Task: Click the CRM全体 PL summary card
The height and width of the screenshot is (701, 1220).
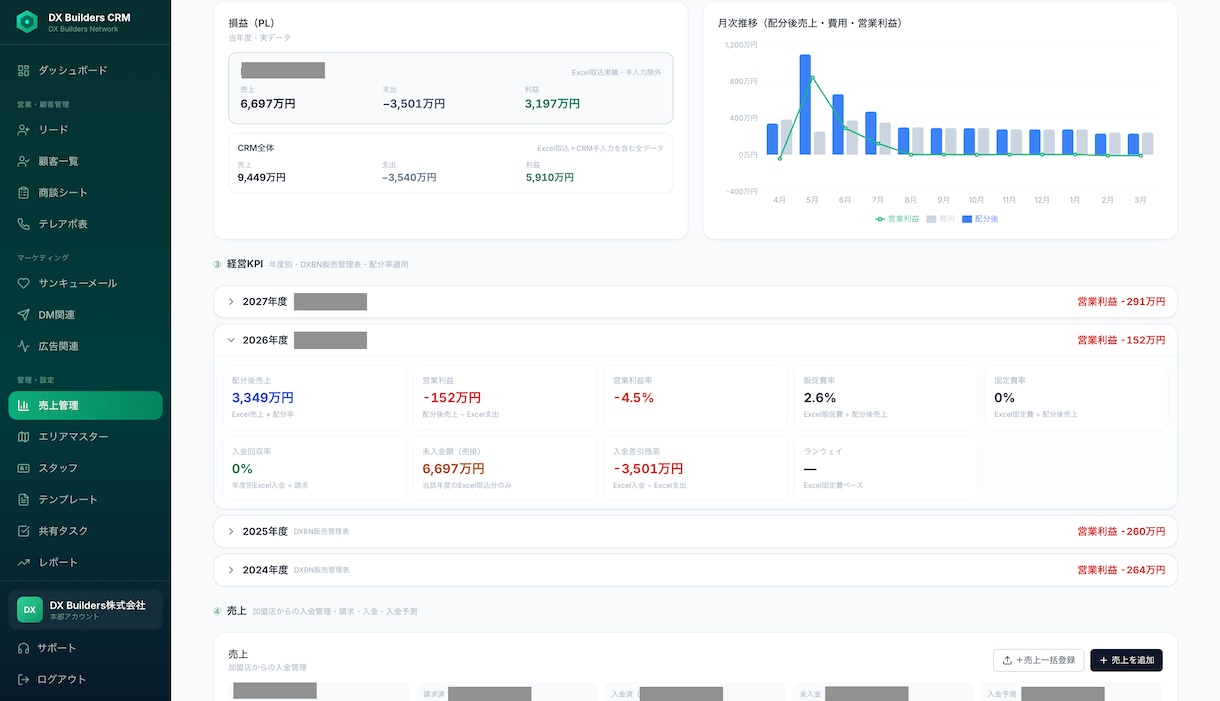Action: click(451, 163)
